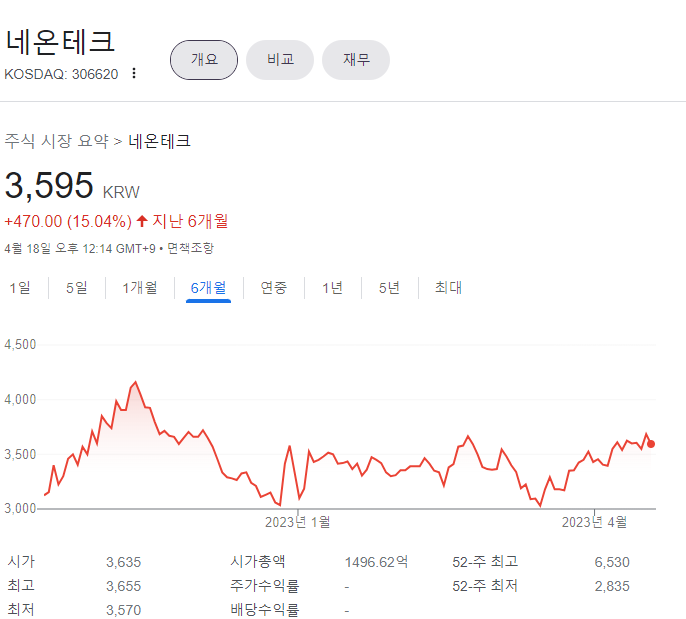The width and height of the screenshot is (686, 619).
Task: Switch chart to the 5일 tab
Action: click(x=77, y=288)
